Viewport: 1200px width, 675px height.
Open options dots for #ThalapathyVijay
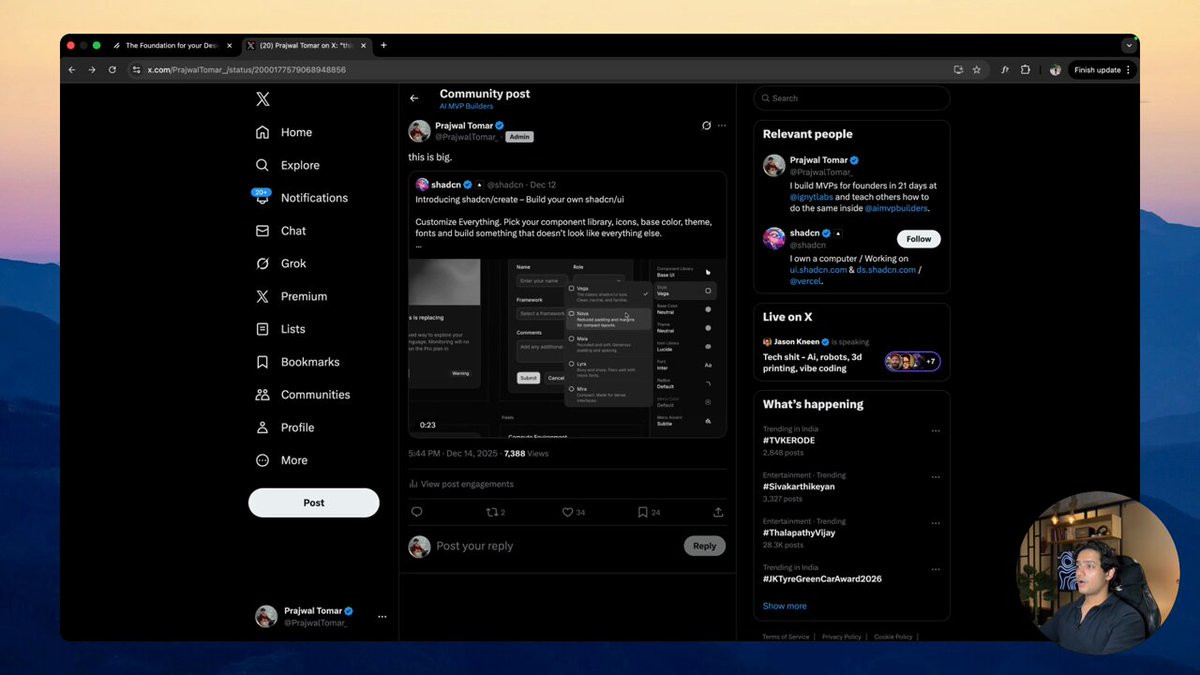point(936,523)
